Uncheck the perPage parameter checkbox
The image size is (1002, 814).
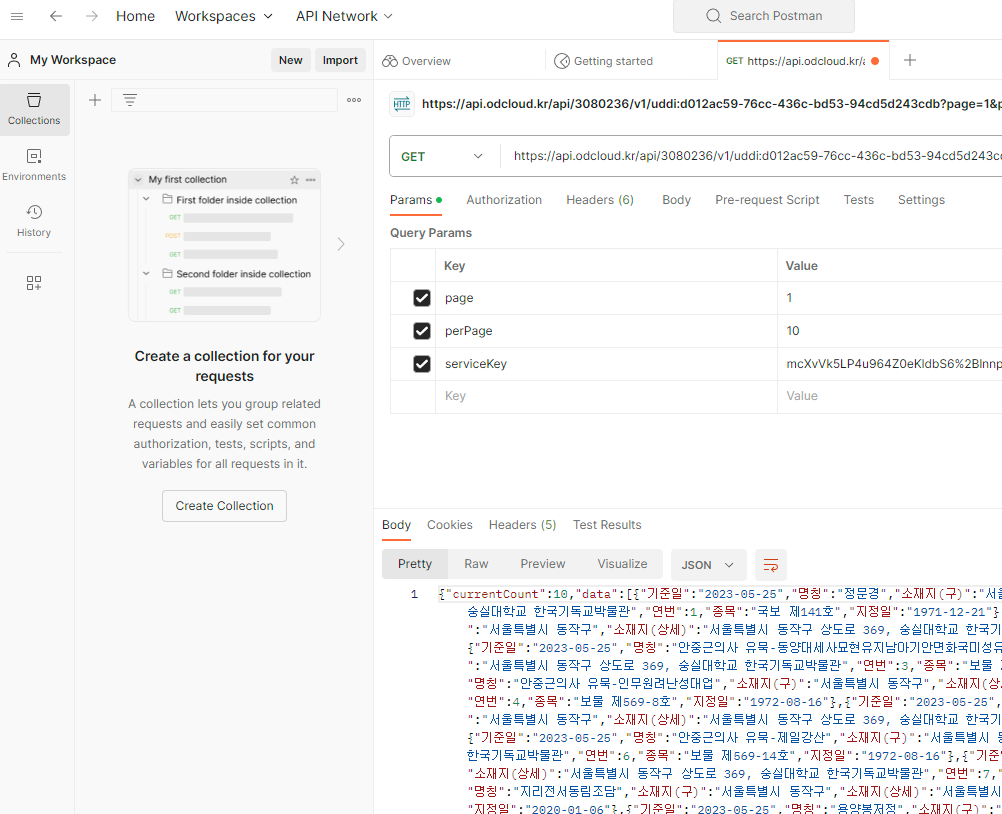422,331
